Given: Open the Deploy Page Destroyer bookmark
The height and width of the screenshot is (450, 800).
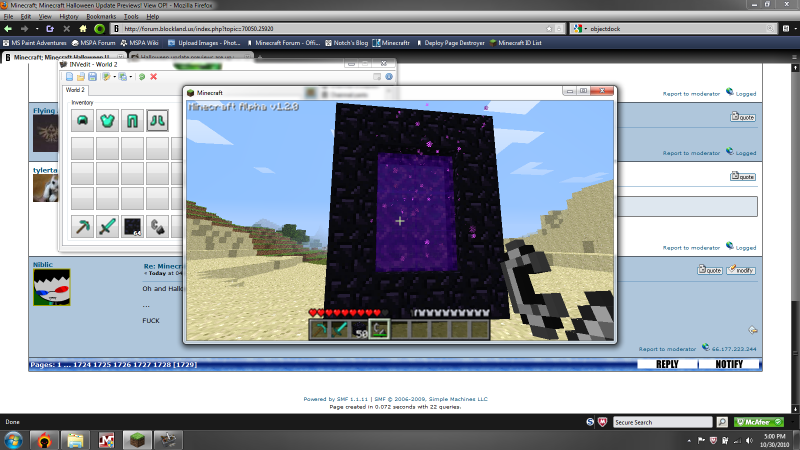Looking at the screenshot, I should coord(450,43).
